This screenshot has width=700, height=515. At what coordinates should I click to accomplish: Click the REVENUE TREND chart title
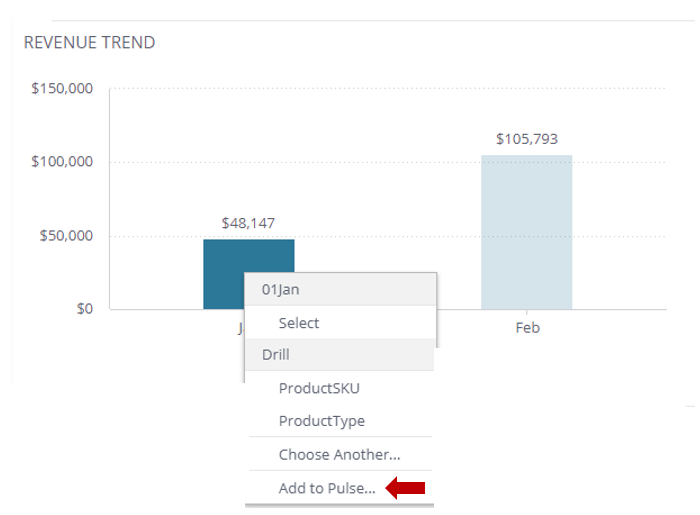[x=89, y=42]
